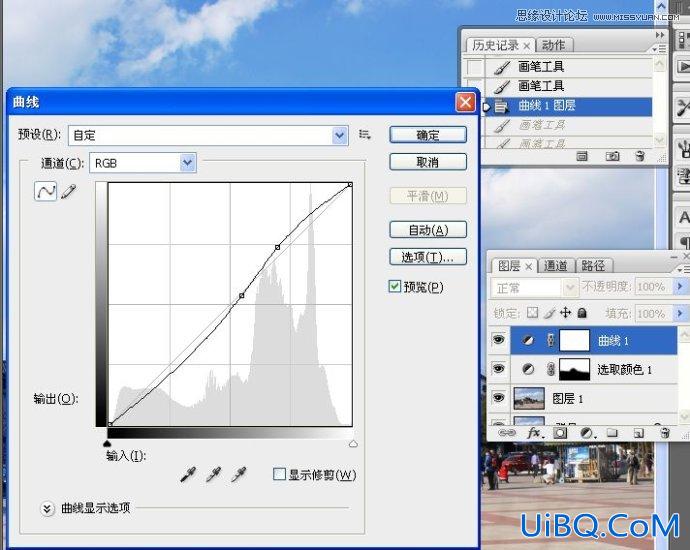
Task: Lock image pixels brush icon
Action: pos(549,313)
